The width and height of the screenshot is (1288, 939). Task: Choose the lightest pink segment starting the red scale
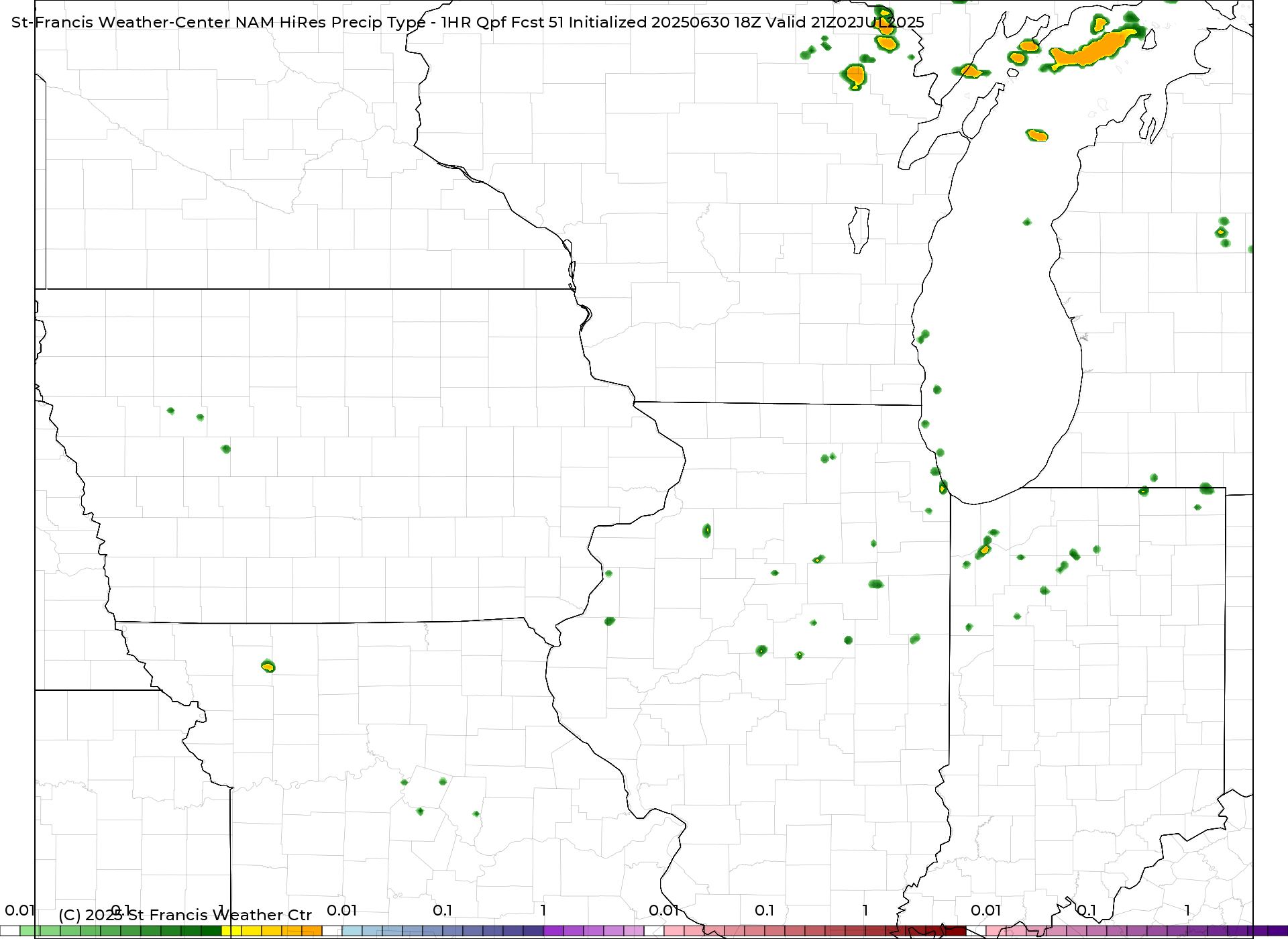point(674,931)
